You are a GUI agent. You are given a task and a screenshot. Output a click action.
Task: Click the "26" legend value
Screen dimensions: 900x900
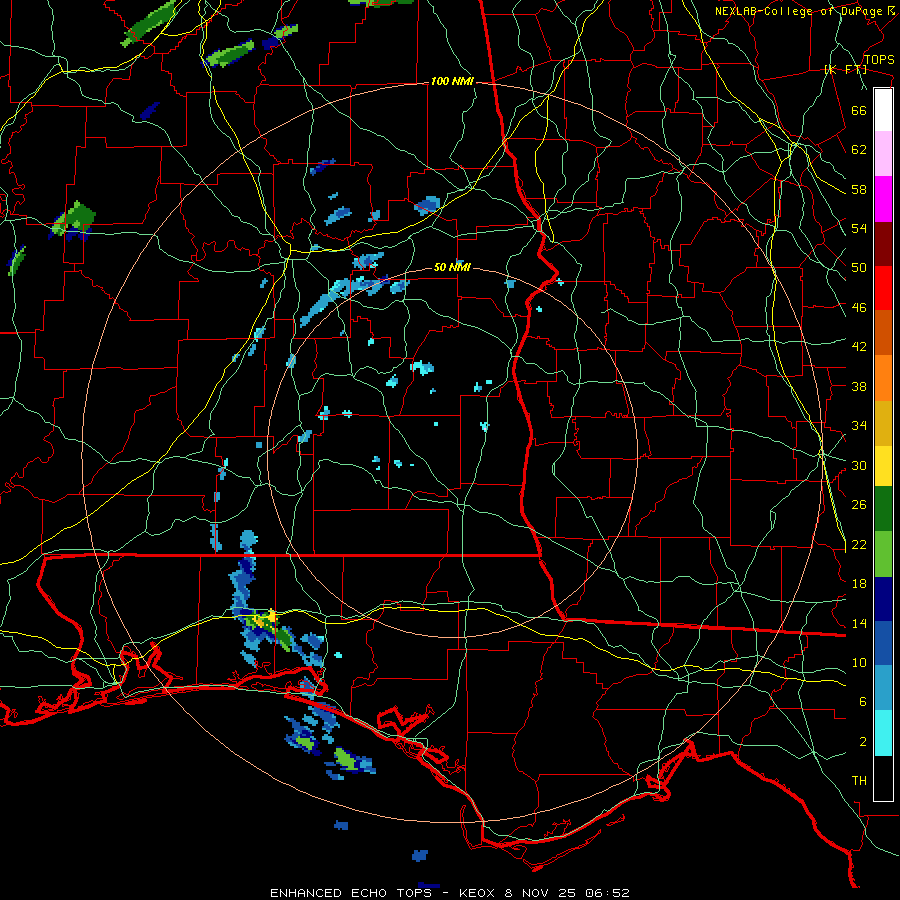click(859, 505)
